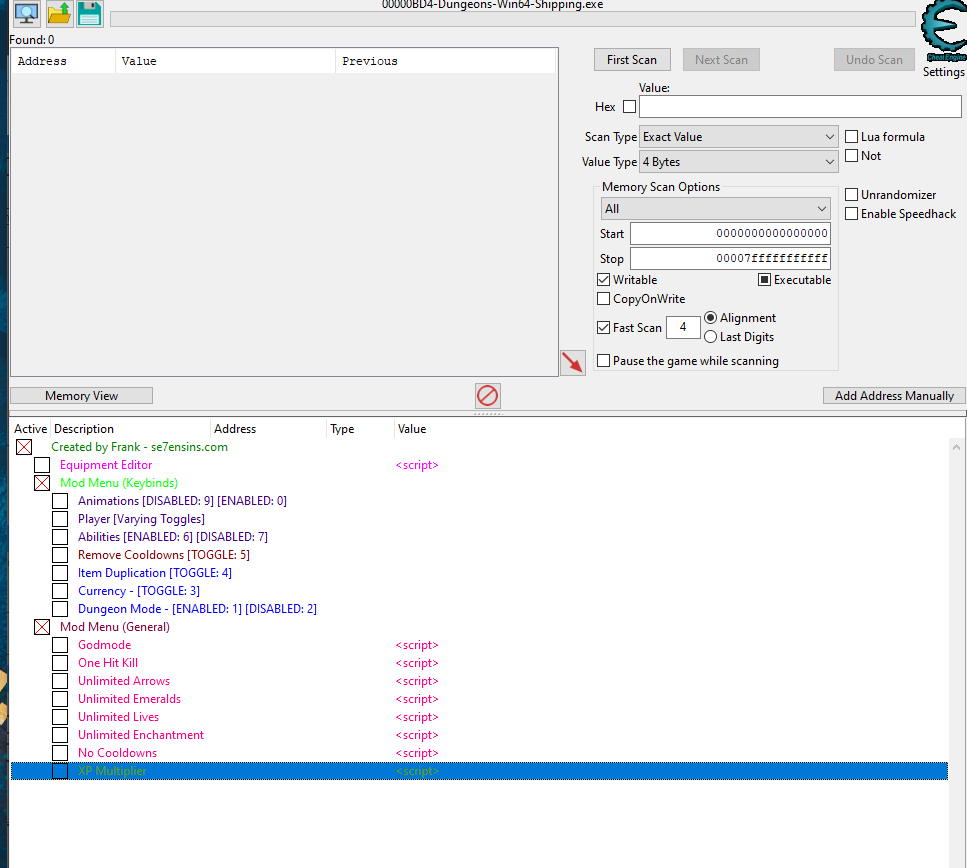Screen dimensions: 967x868
Task: Enable the Hex value checkbox
Action: (629, 106)
